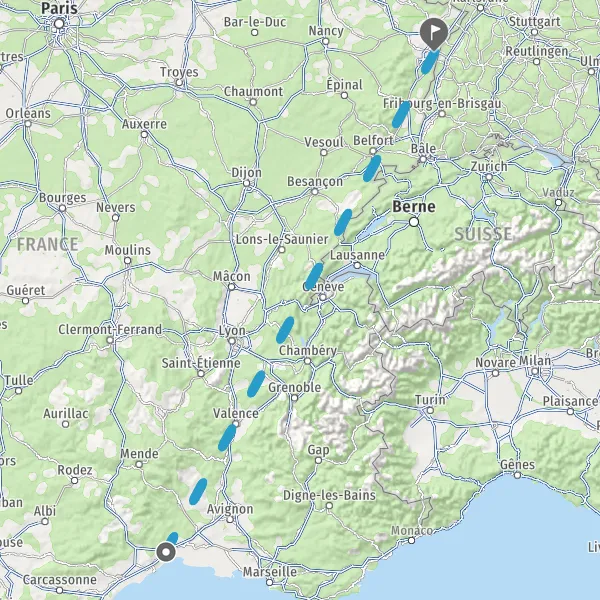600x600 pixels.
Task: Click the Clermont-Ferrand city label
Action: click(110, 329)
